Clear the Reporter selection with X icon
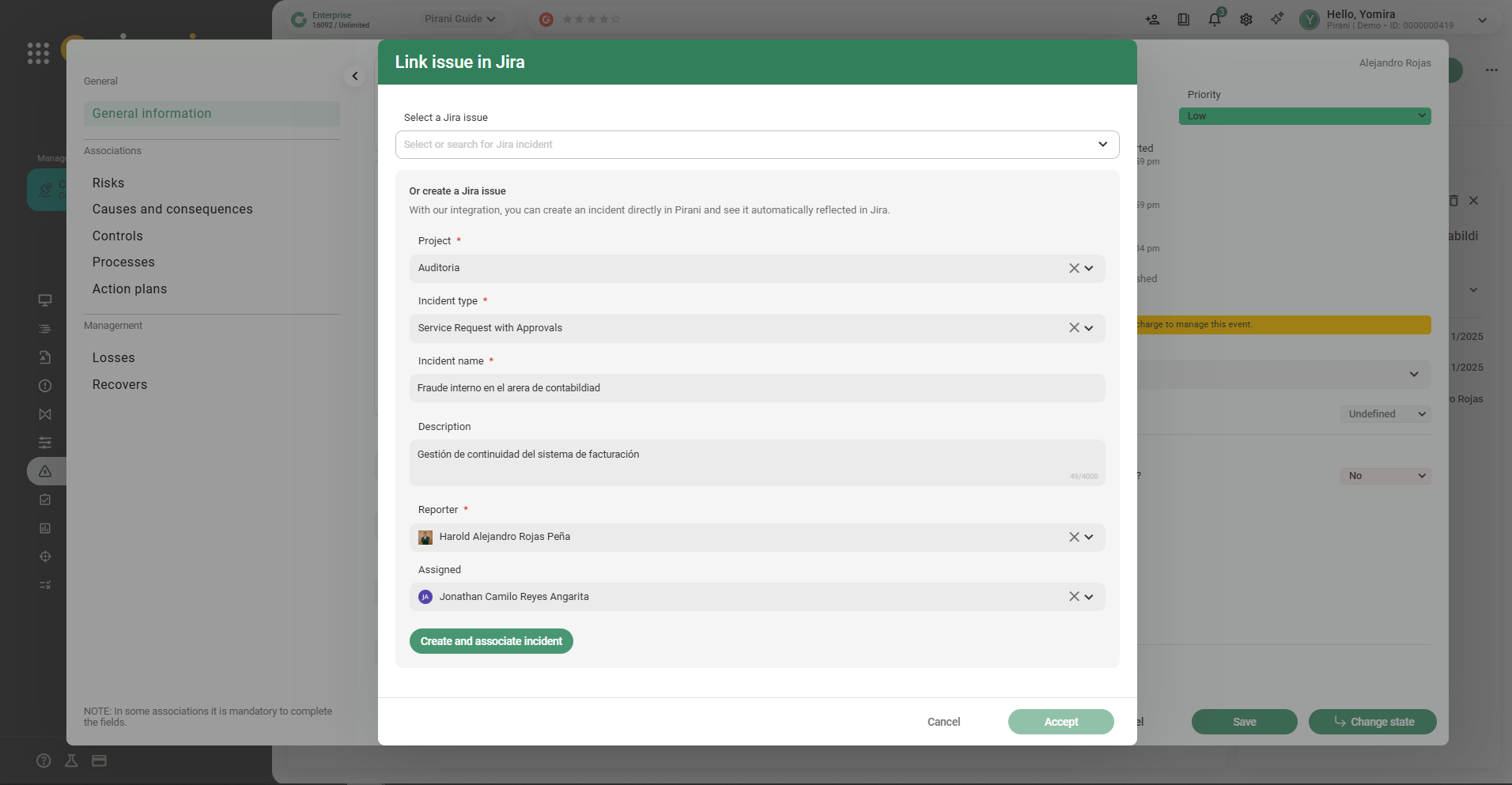Viewport: 1512px width, 785px height. tap(1074, 537)
